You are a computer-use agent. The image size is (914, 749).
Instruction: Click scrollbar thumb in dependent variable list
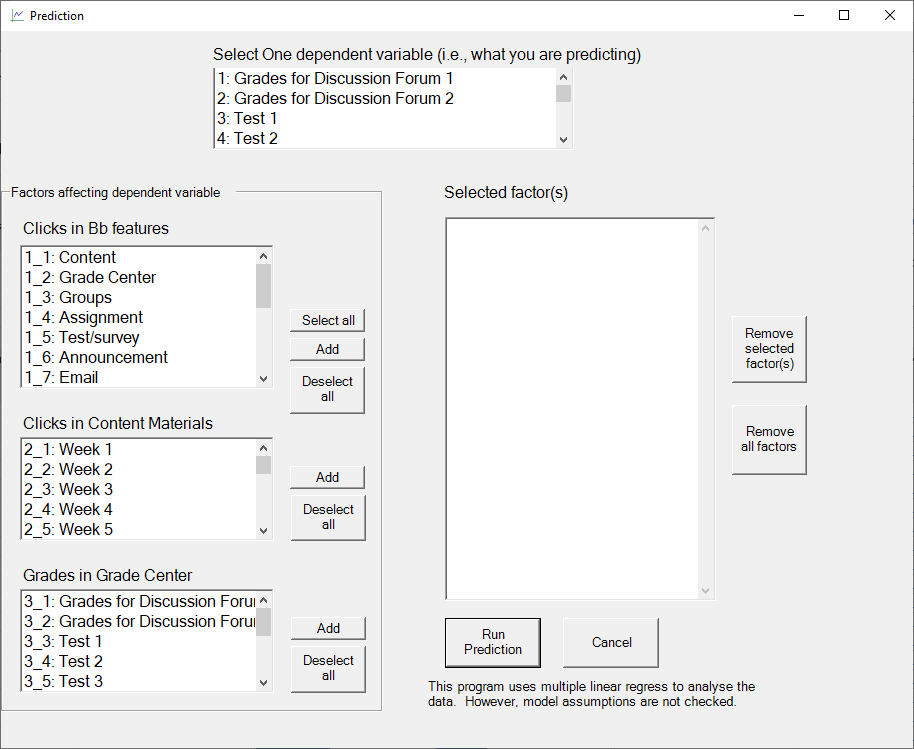pos(563,93)
